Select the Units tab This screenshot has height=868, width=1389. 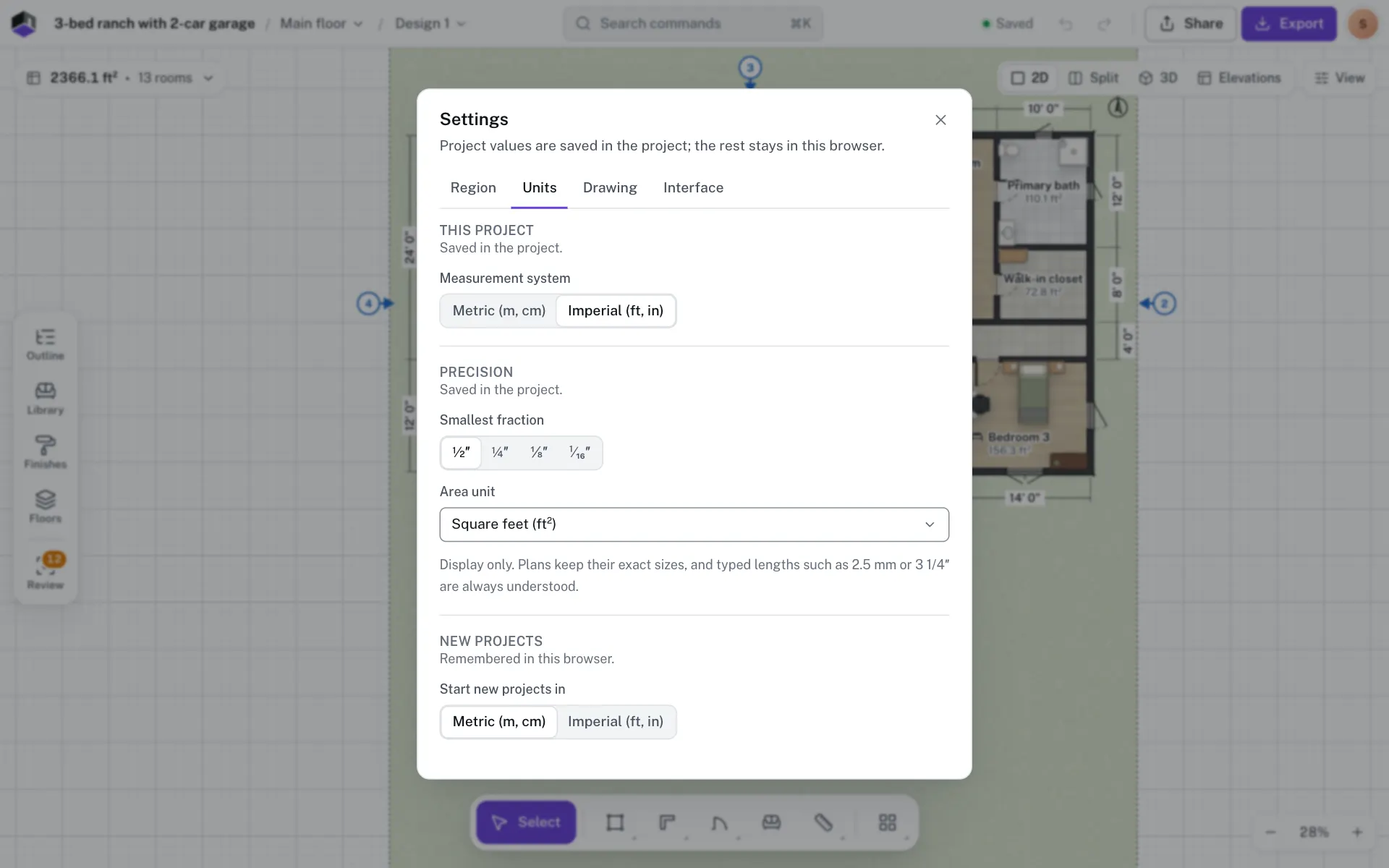click(x=540, y=188)
